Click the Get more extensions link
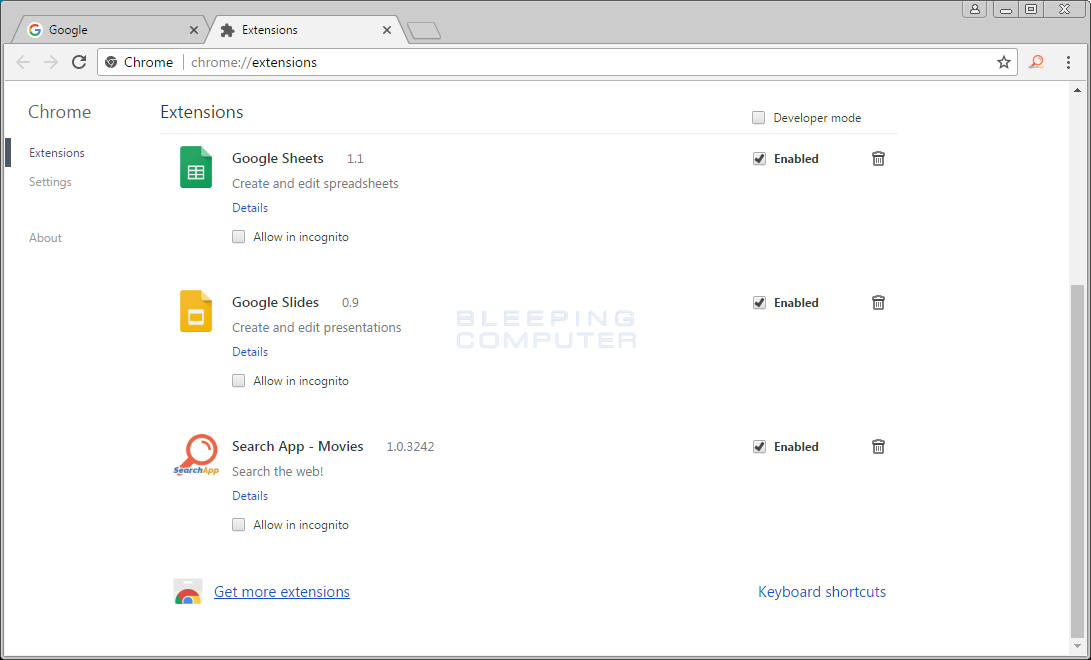The height and width of the screenshot is (660, 1091). coord(282,592)
